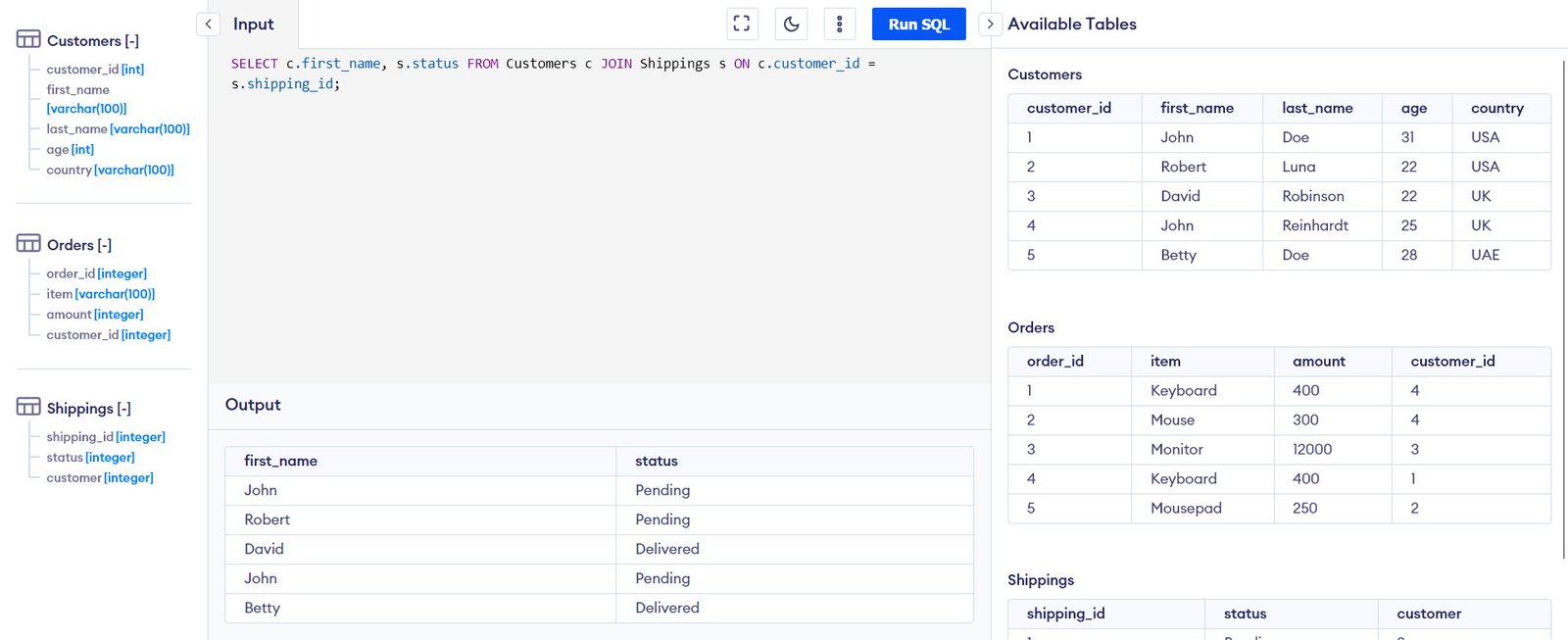Select status [integer] in Shippings schema

point(90,458)
